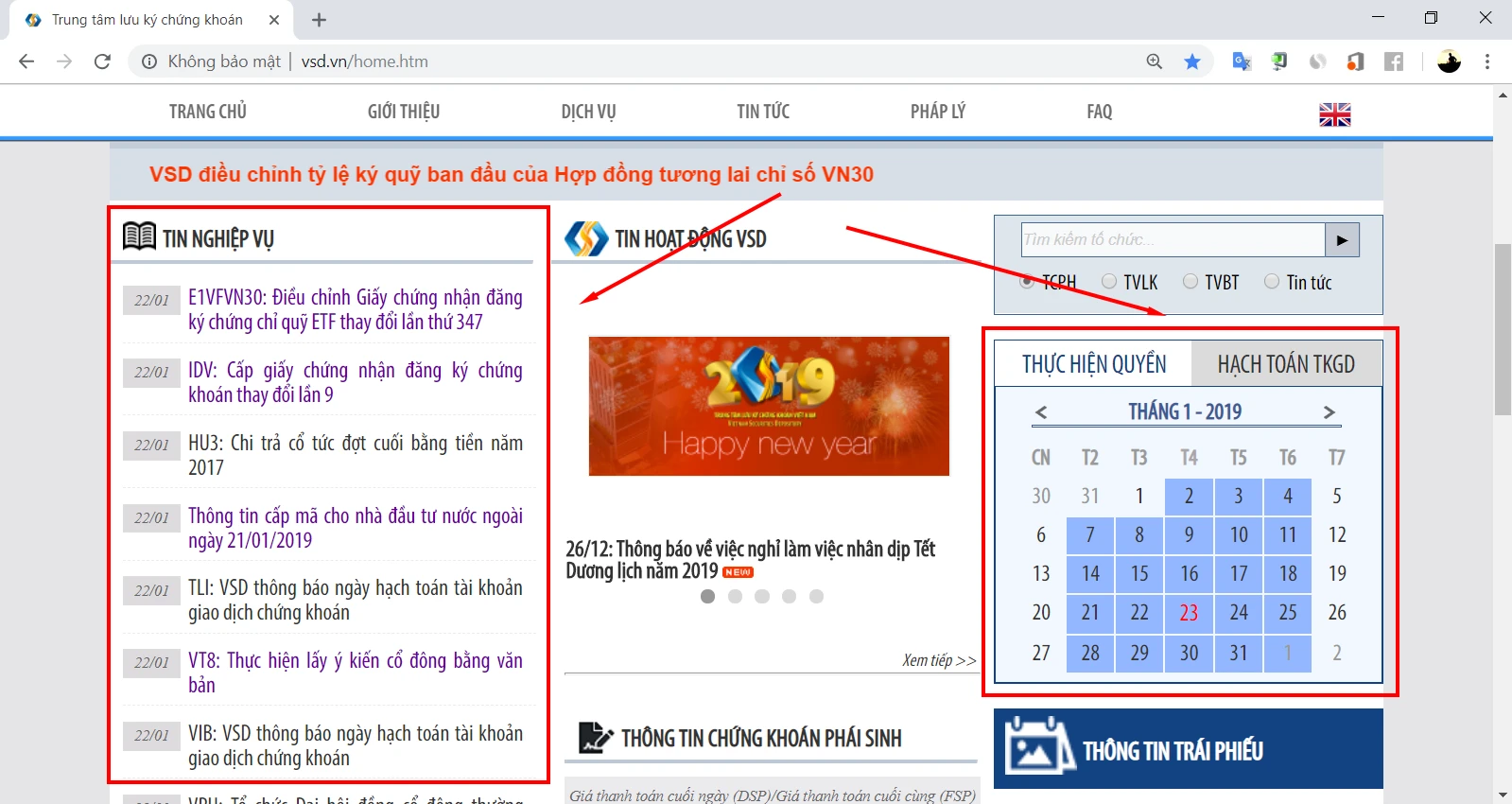
Task: Open VIB account posting date notice
Action: click(x=356, y=745)
